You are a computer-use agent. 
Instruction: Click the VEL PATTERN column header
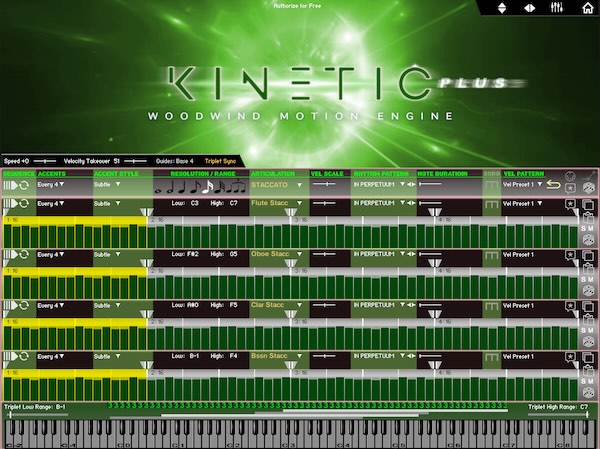tap(523, 174)
